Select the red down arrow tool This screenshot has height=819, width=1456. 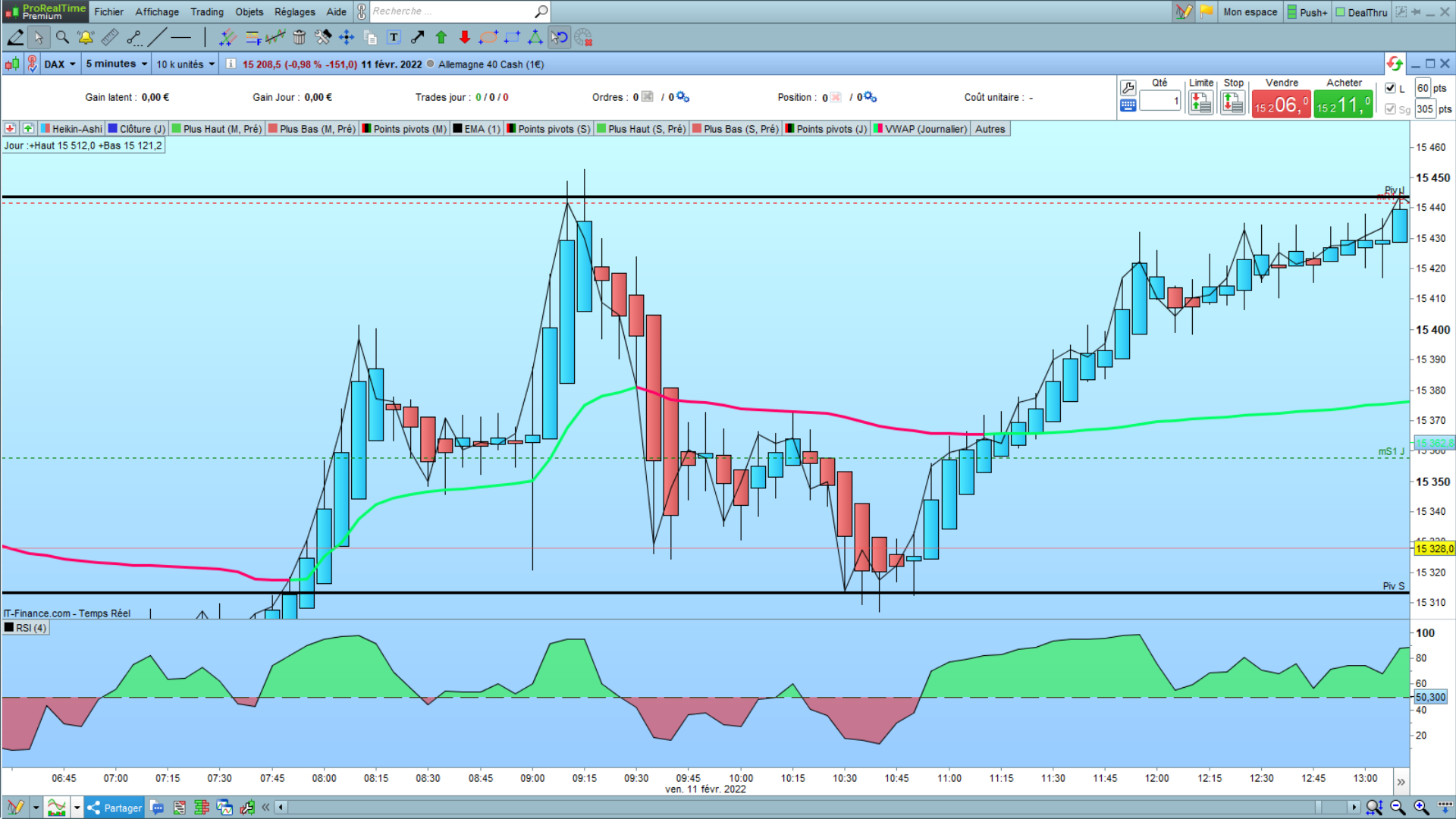click(x=465, y=37)
